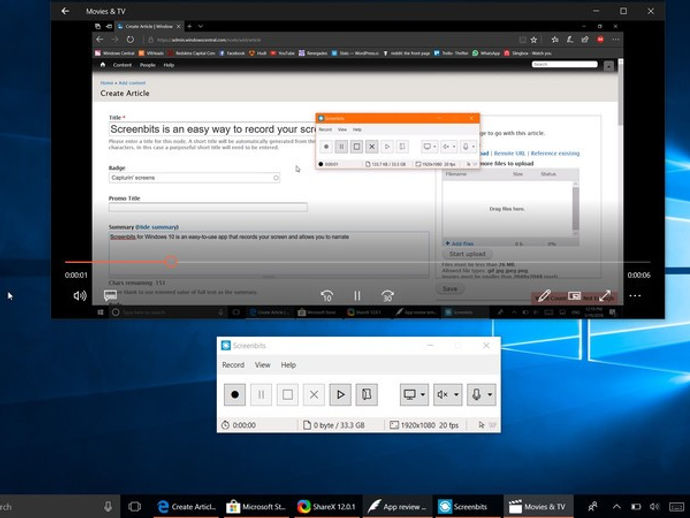Image resolution: width=690 pixels, height=518 pixels.
Task: Switch to Microsoft Store taskbar button
Action: 256,507
